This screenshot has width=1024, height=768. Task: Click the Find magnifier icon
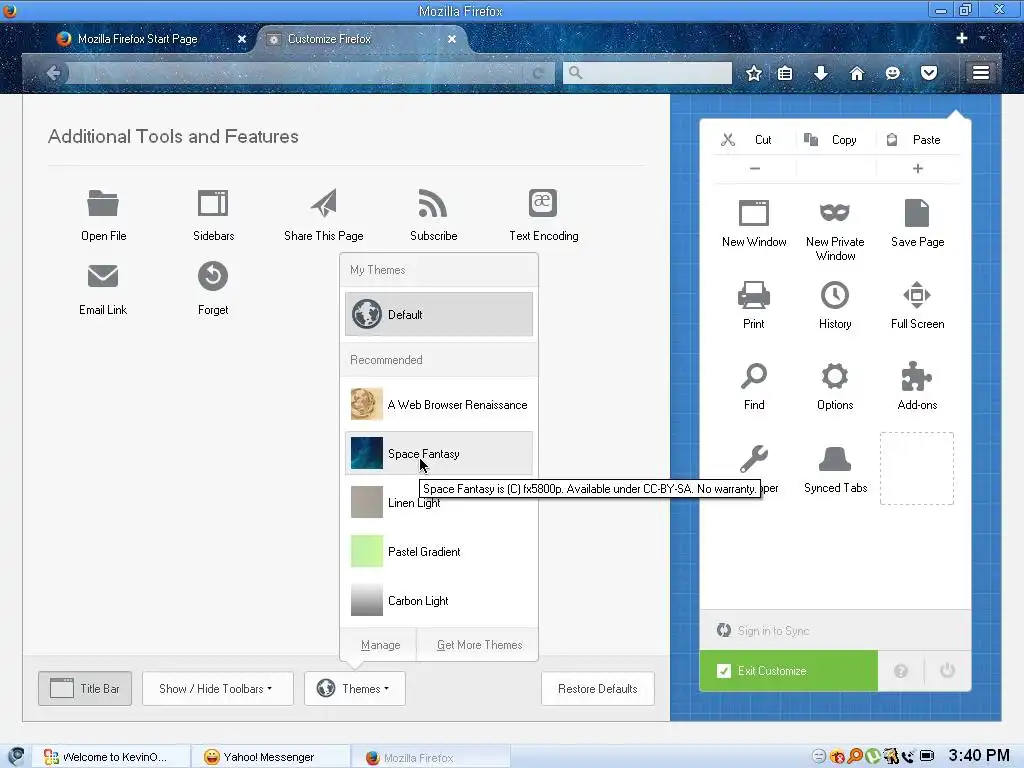(754, 376)
